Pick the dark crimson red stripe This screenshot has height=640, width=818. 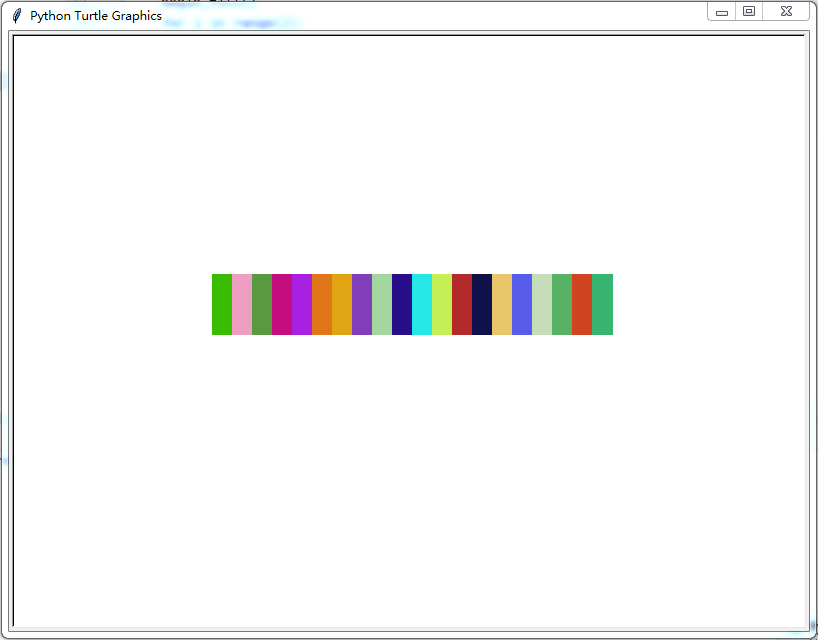(x=462, y=305)
